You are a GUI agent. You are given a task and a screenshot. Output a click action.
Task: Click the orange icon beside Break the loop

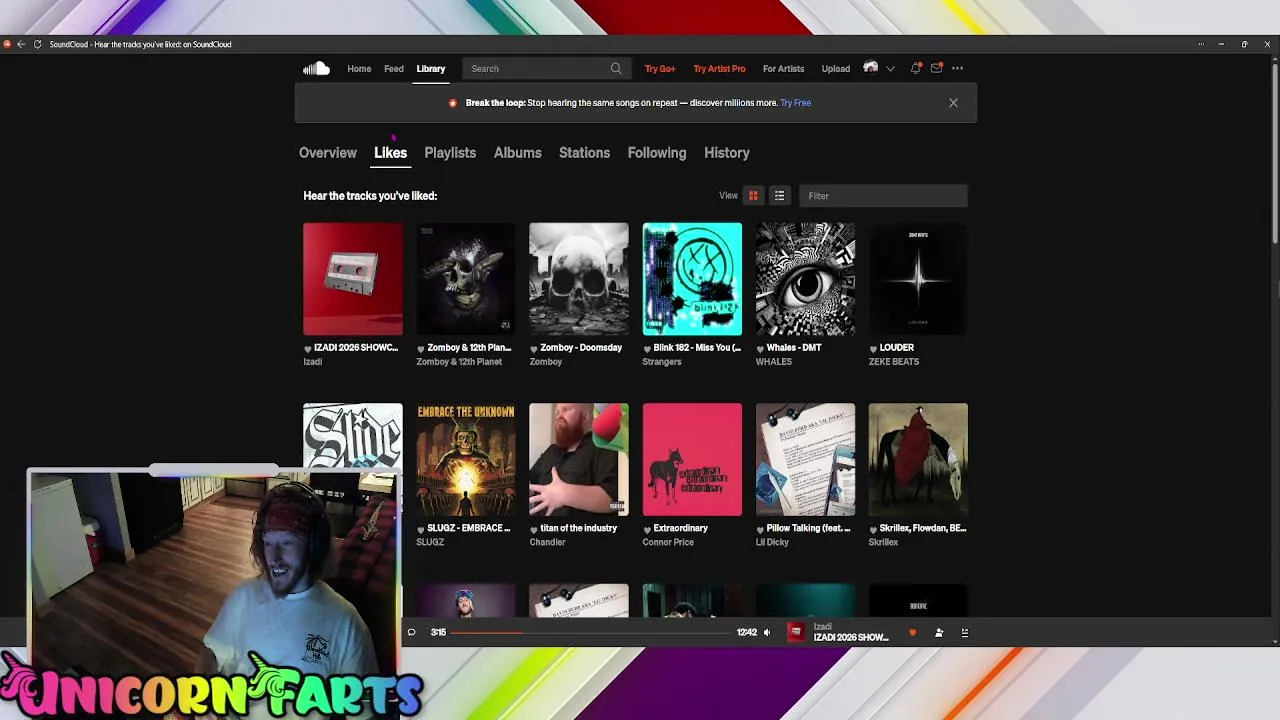[x=453, y=103]
